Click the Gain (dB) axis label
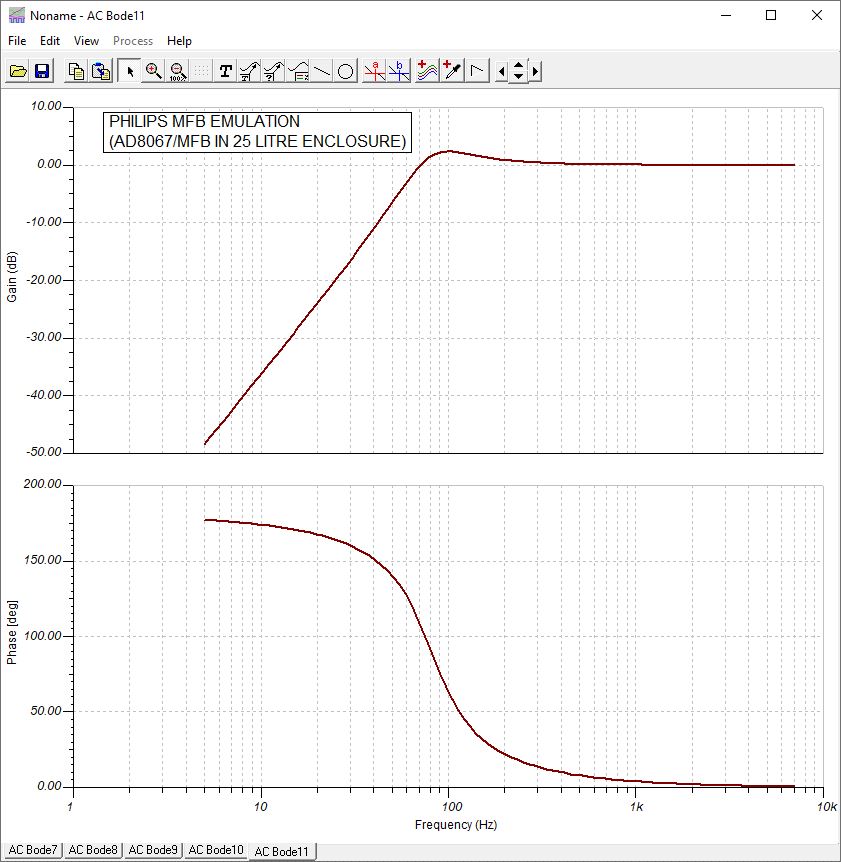 (12, 277)
